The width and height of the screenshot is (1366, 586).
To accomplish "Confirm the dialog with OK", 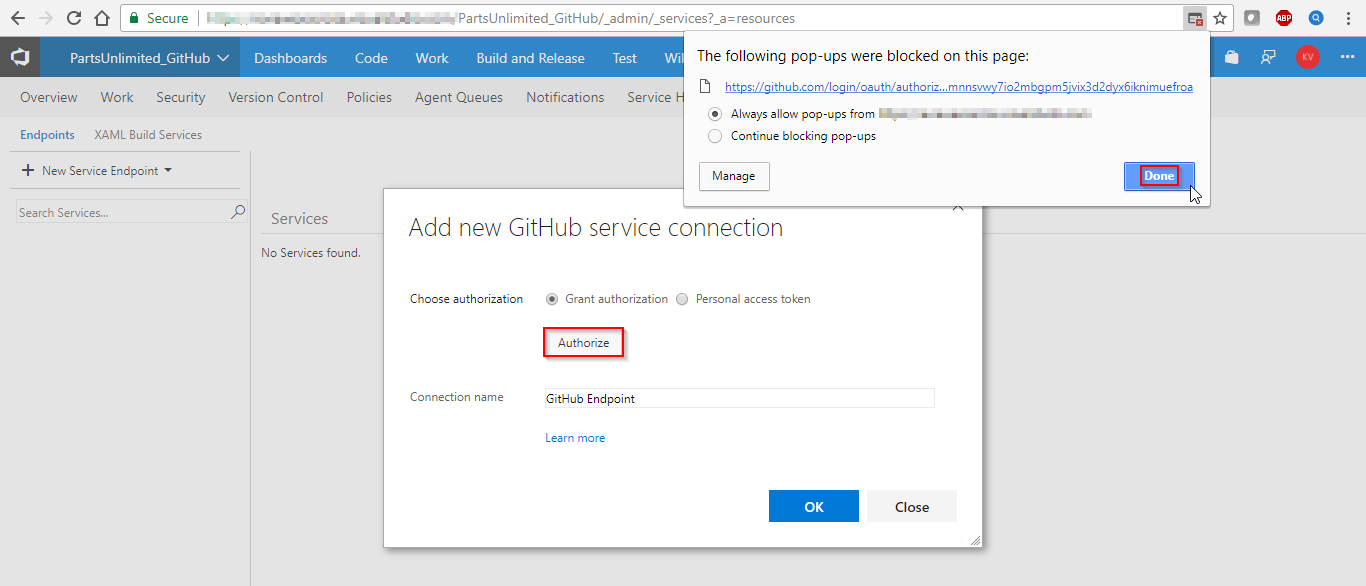I will click(814, 507).
